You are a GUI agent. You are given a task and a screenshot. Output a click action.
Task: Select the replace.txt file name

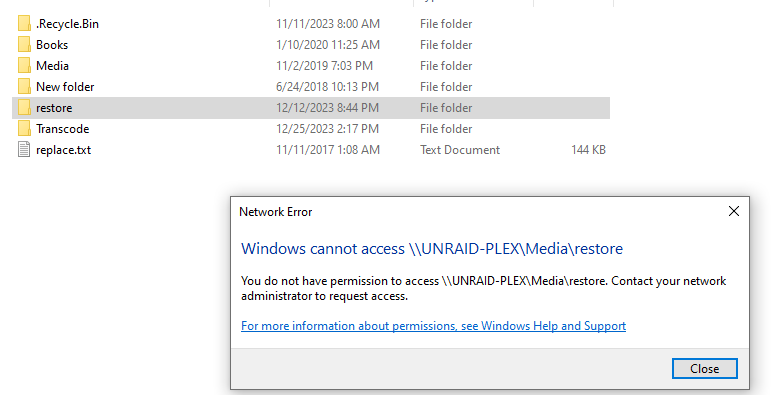point(64,150)
